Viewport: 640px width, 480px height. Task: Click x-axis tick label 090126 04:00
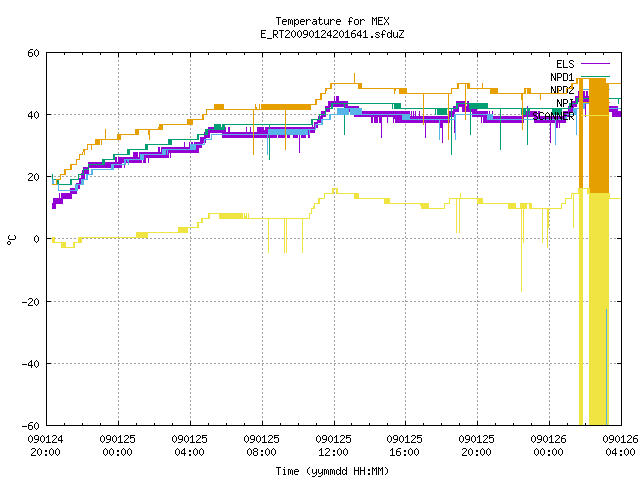click(620, 446)
